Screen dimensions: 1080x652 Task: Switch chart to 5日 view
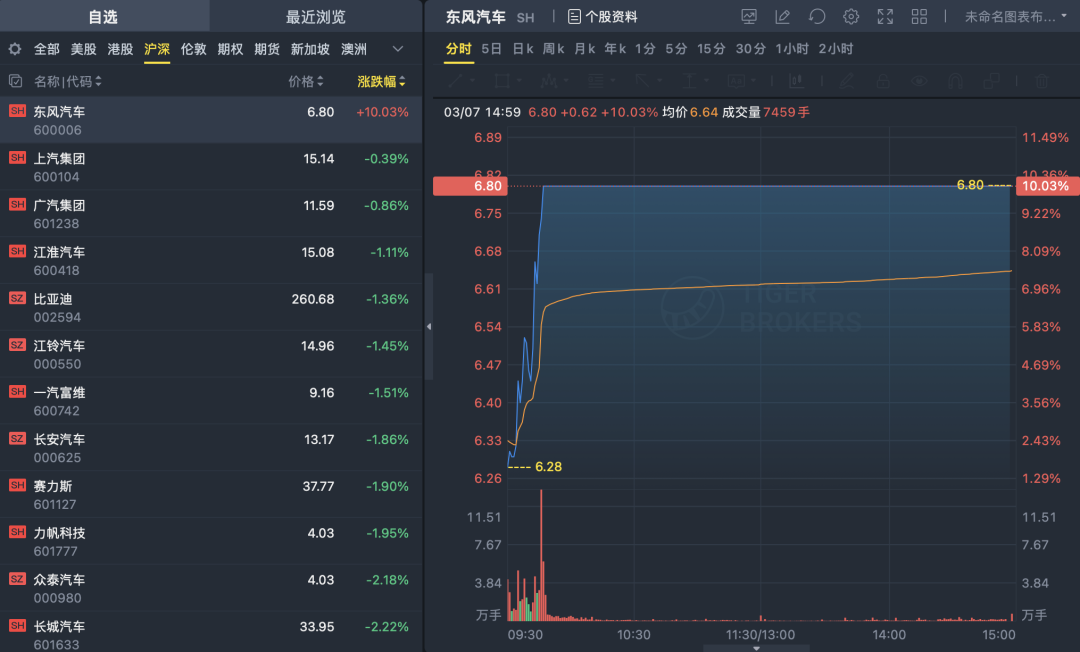[x=491, y=49]
